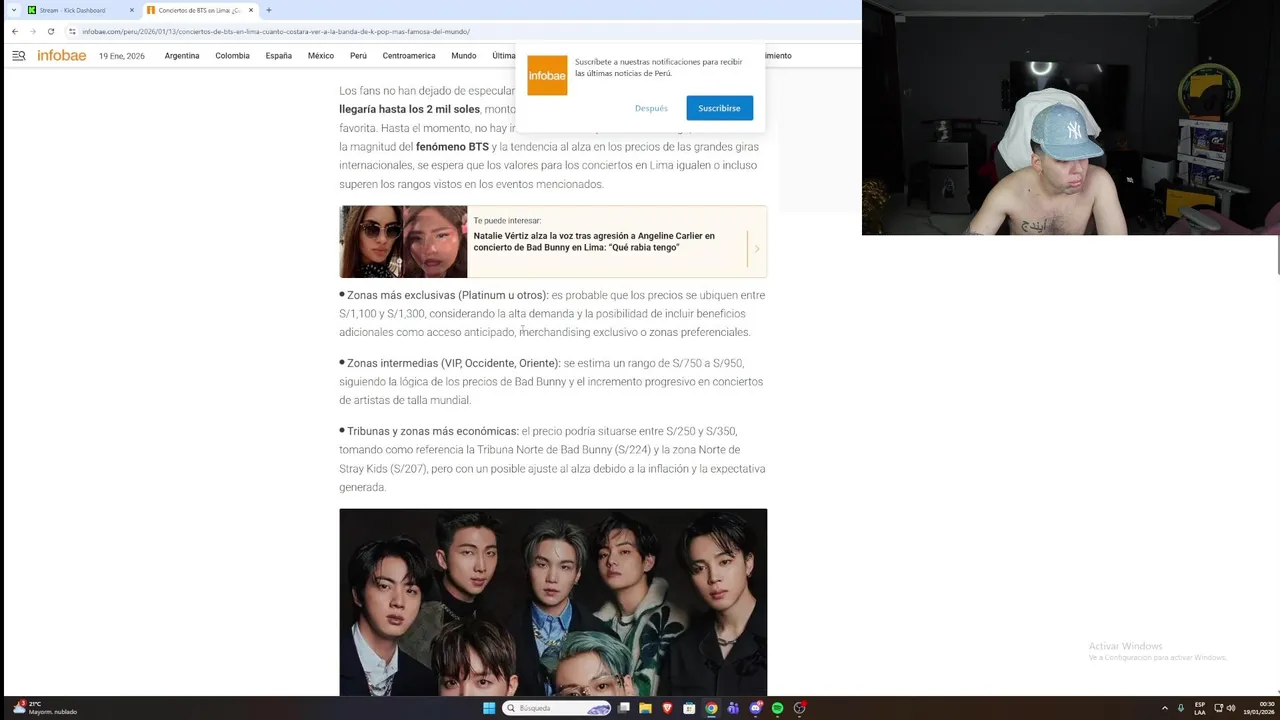The height and width of the screenshot is (720, 1280).
Task: Open Natalie Vértiz related article link
Action: pos(594,242)
